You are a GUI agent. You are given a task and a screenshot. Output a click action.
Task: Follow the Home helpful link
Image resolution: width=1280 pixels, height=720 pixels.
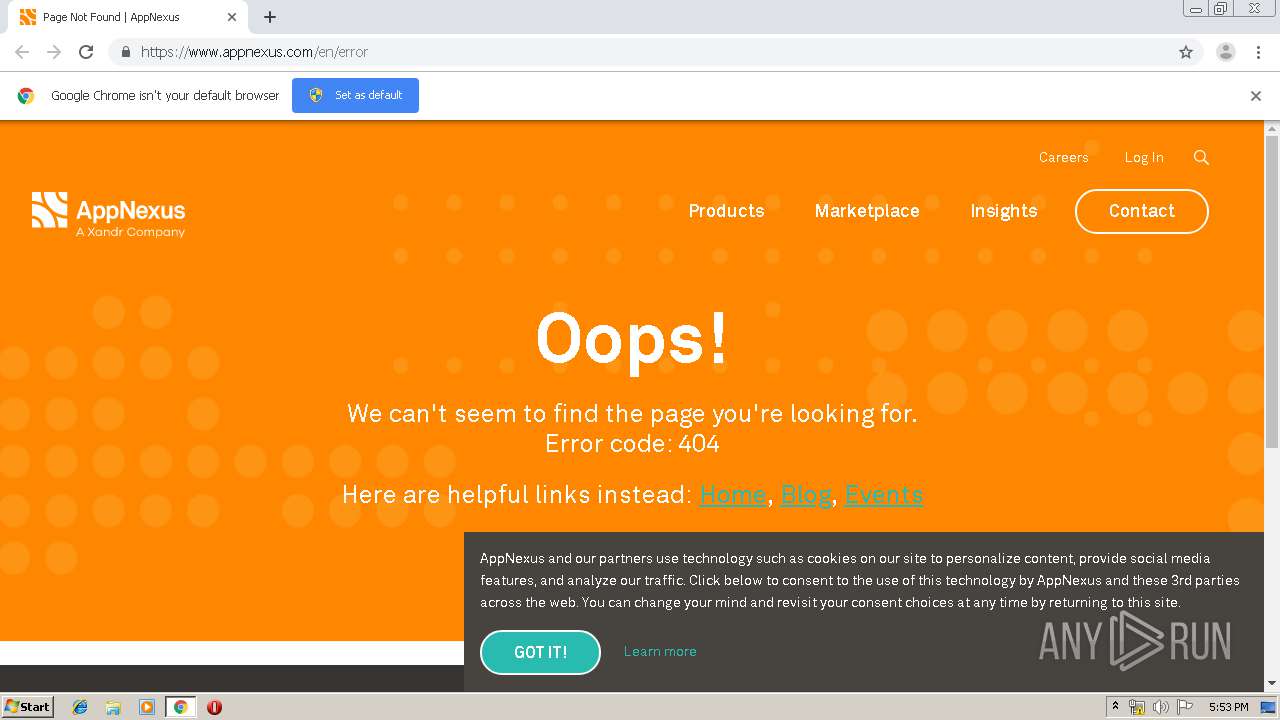tap(733, 494)
